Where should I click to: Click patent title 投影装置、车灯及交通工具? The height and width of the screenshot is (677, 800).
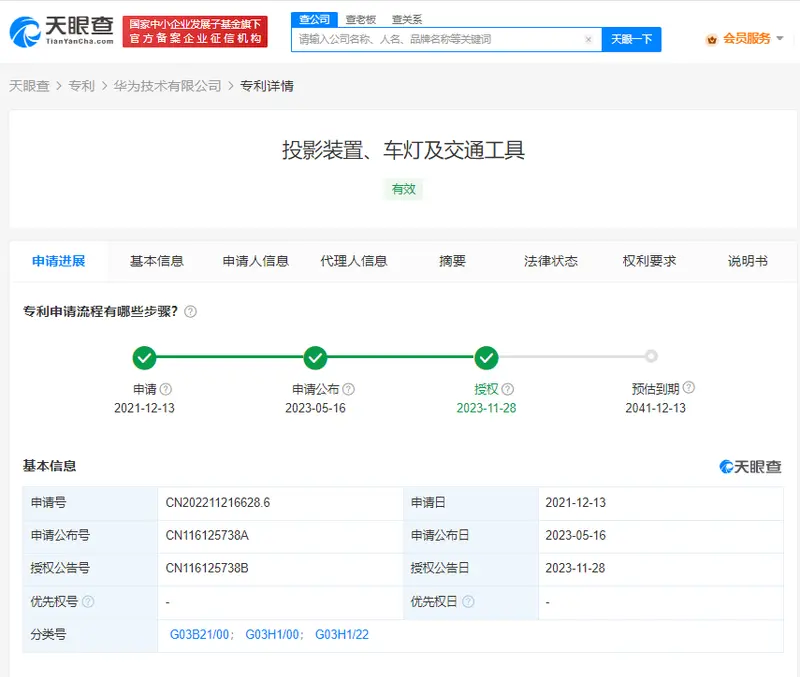[404, 150]
